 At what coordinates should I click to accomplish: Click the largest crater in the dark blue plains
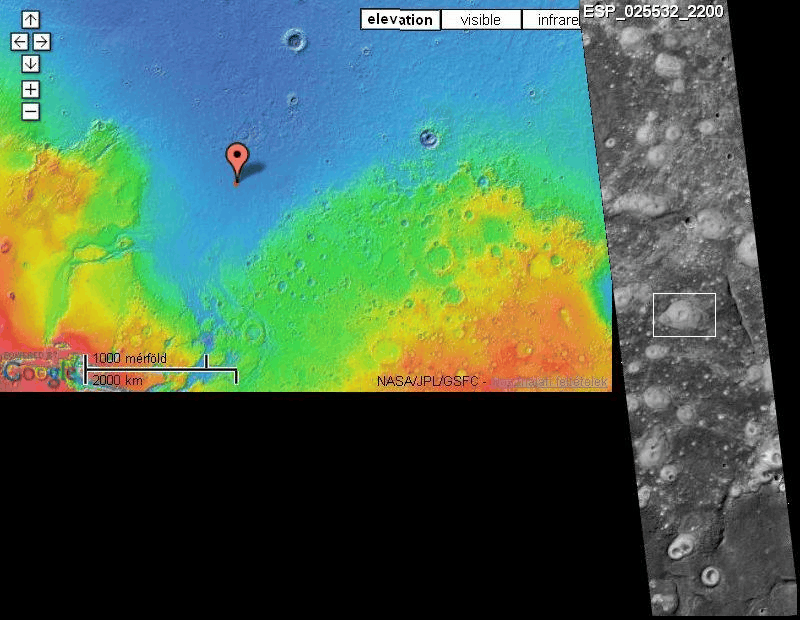click(x=295, y=40)
